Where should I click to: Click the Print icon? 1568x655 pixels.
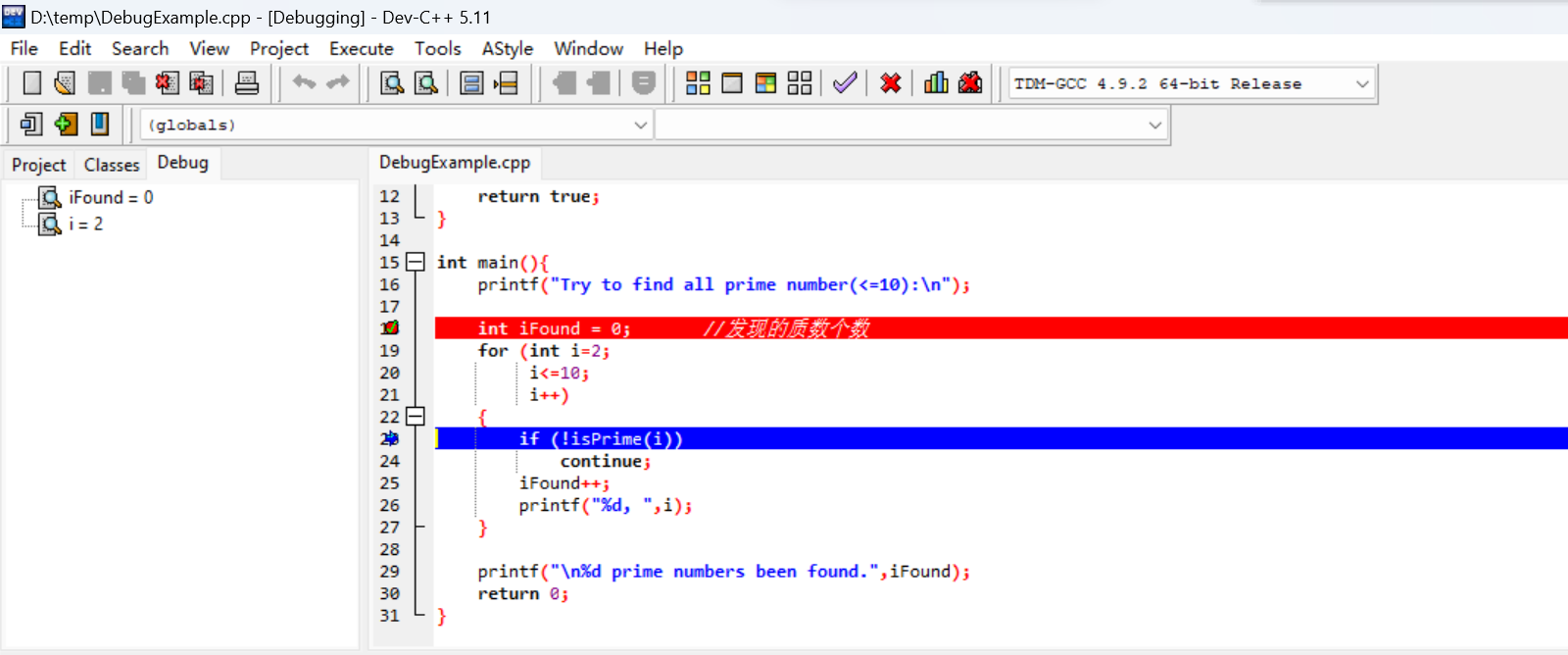tap(247, 83)
